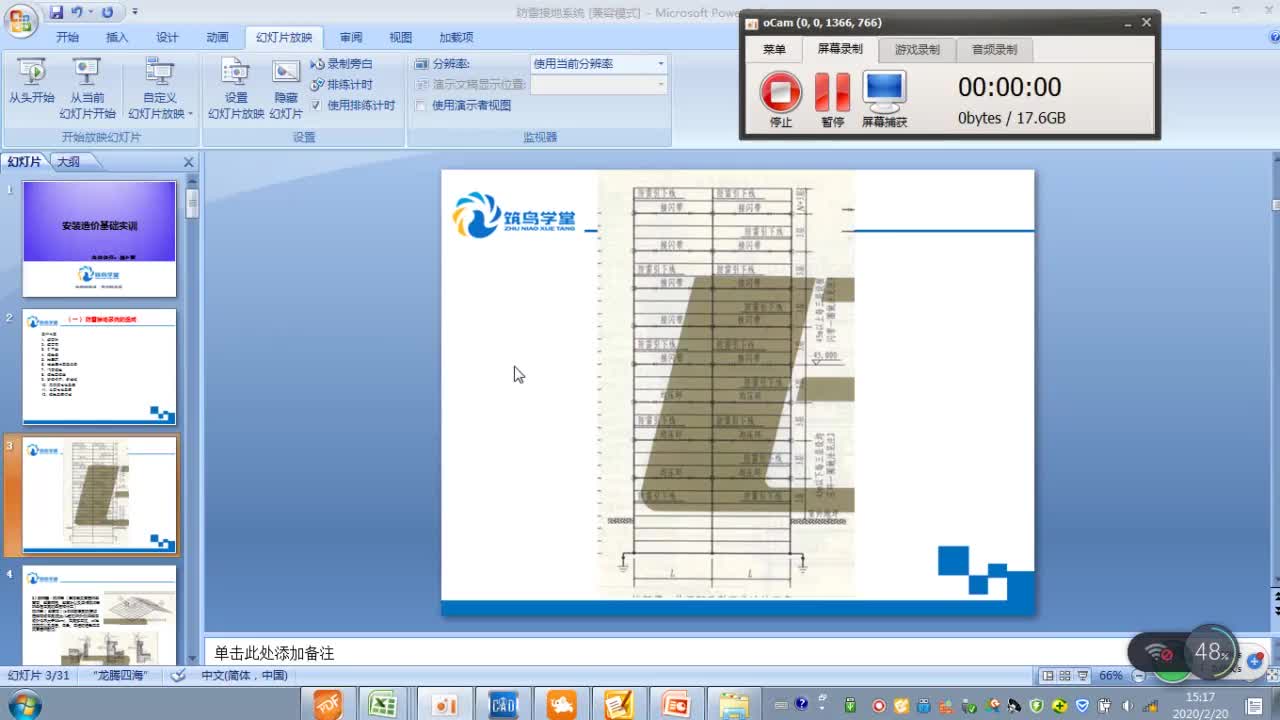Click oCam screen capture (屏幕捕获)
1280x720 pixels.
pos(885,99)
